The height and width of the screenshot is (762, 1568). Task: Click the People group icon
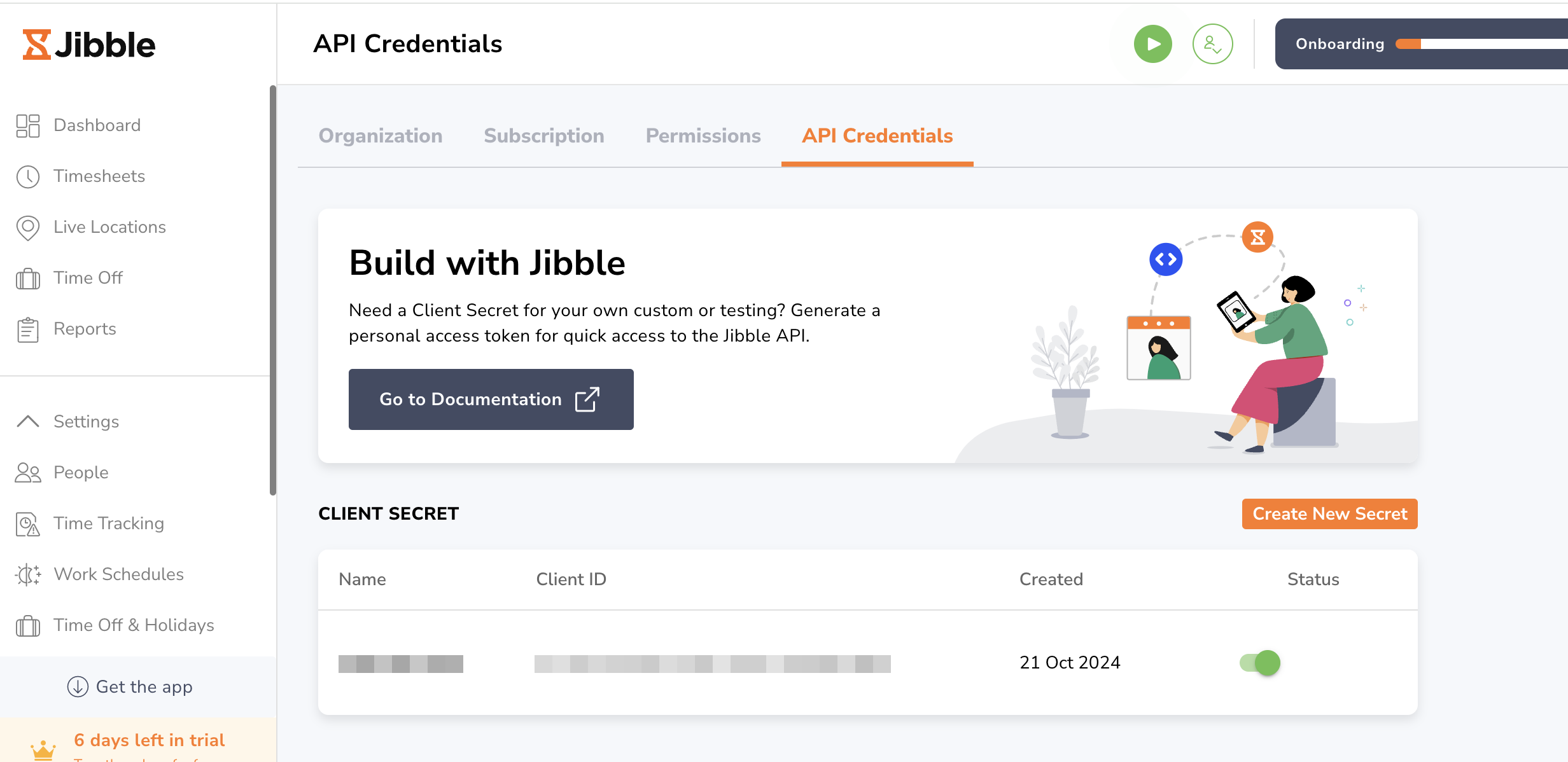[28, 473]
